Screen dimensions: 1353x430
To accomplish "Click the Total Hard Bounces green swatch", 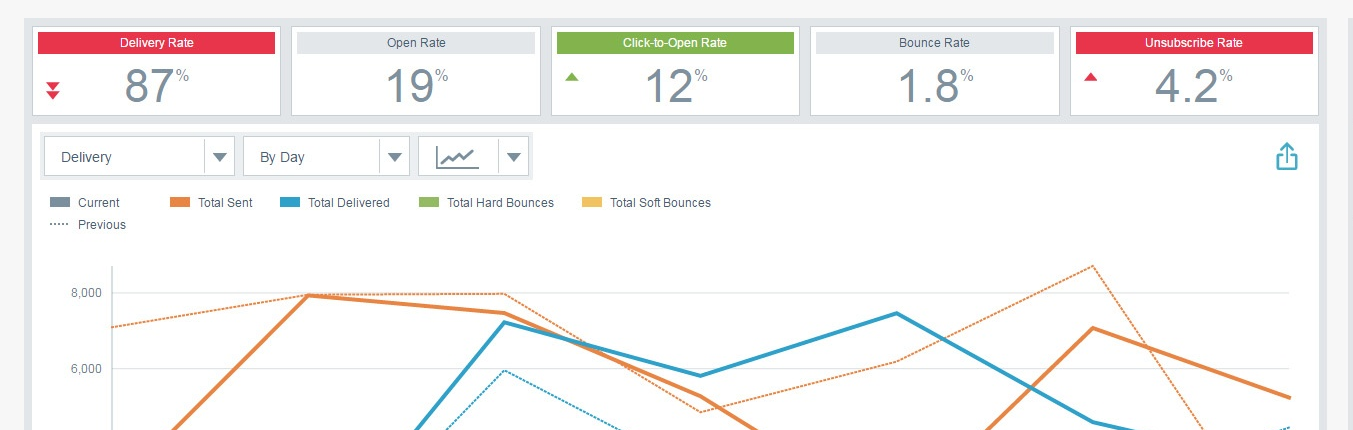I will tap(429, 202).
